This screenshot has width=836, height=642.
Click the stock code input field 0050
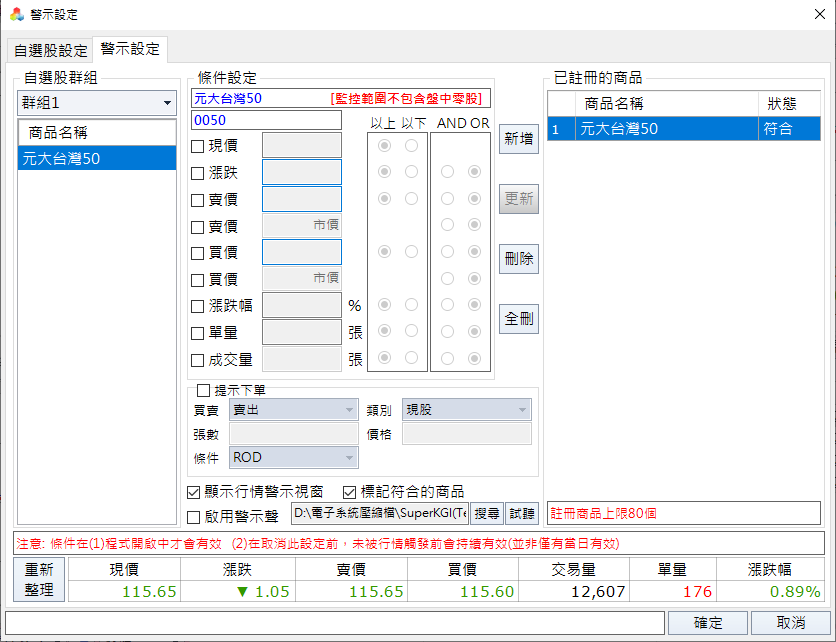click(x=266, y=120)
